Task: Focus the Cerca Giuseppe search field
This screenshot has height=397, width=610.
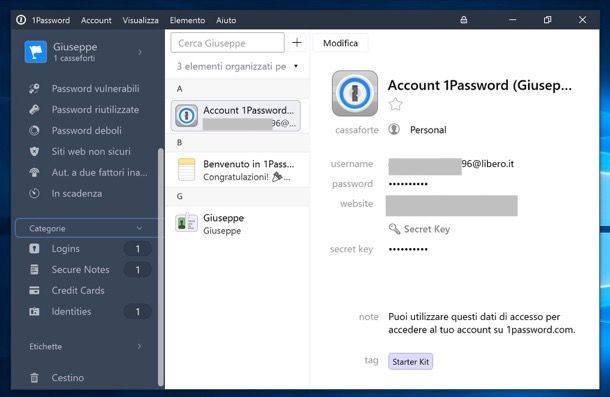Action: click(x=228, y=43)
